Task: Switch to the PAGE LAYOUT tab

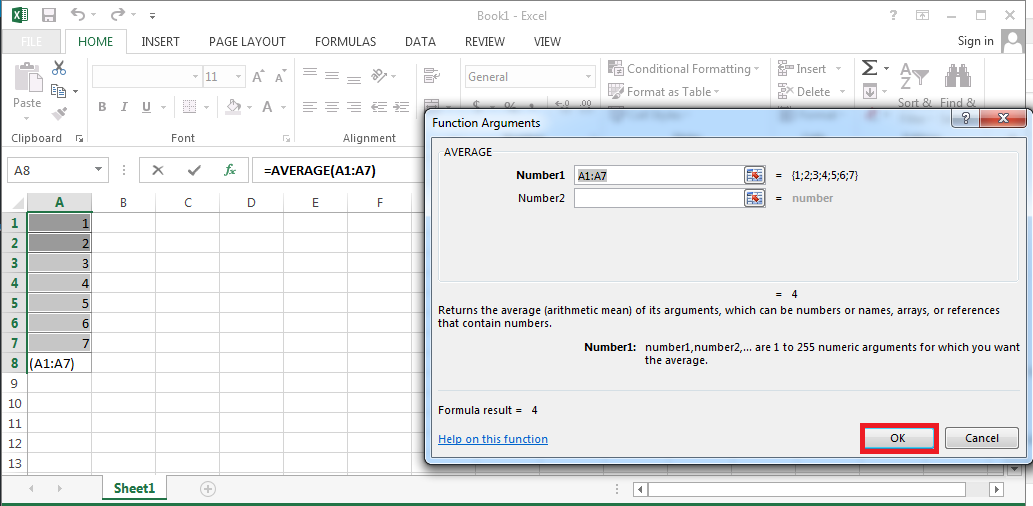Action: click(x=247, y=42)
